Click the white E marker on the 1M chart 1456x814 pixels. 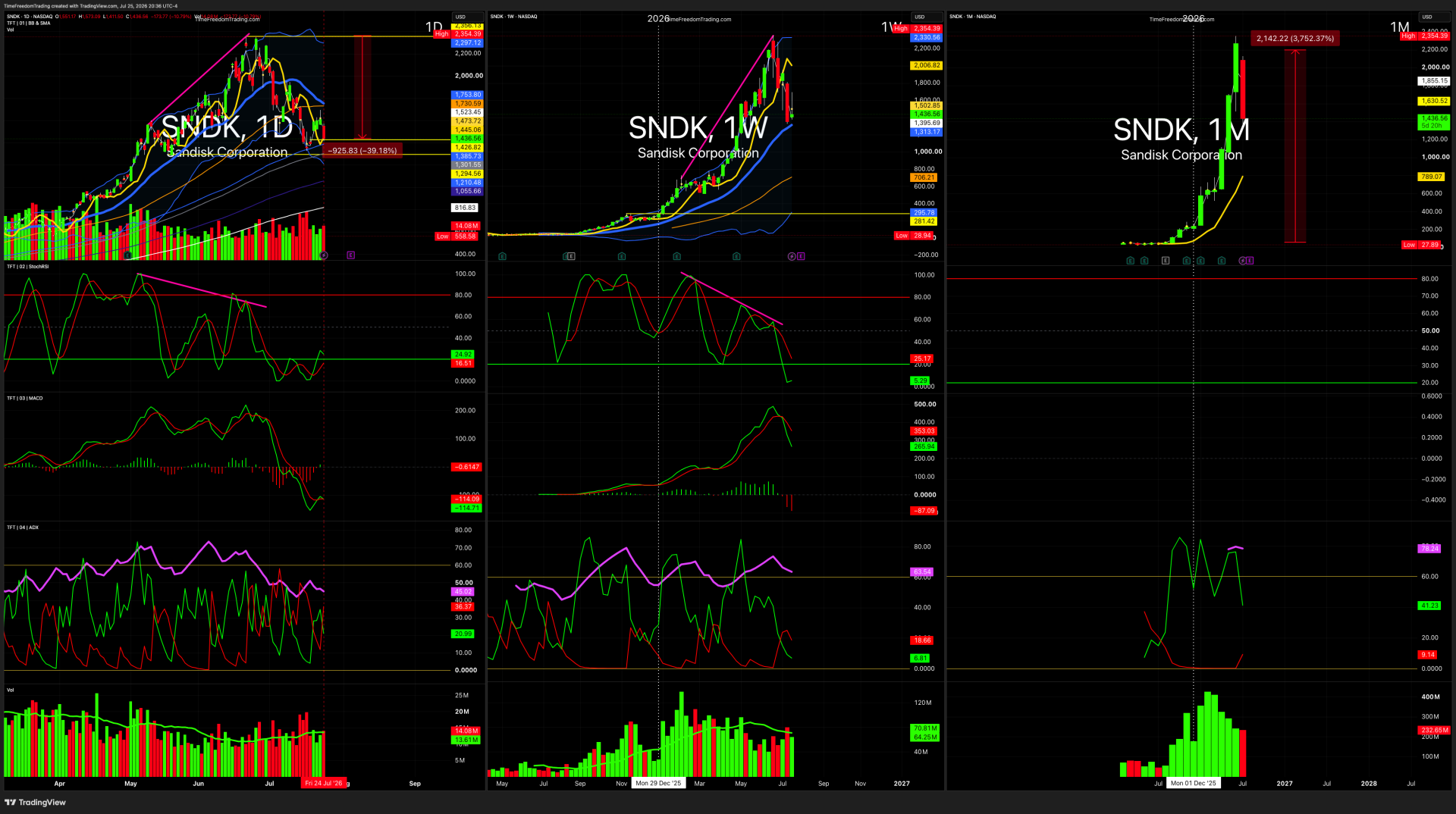pos(1166,261)
